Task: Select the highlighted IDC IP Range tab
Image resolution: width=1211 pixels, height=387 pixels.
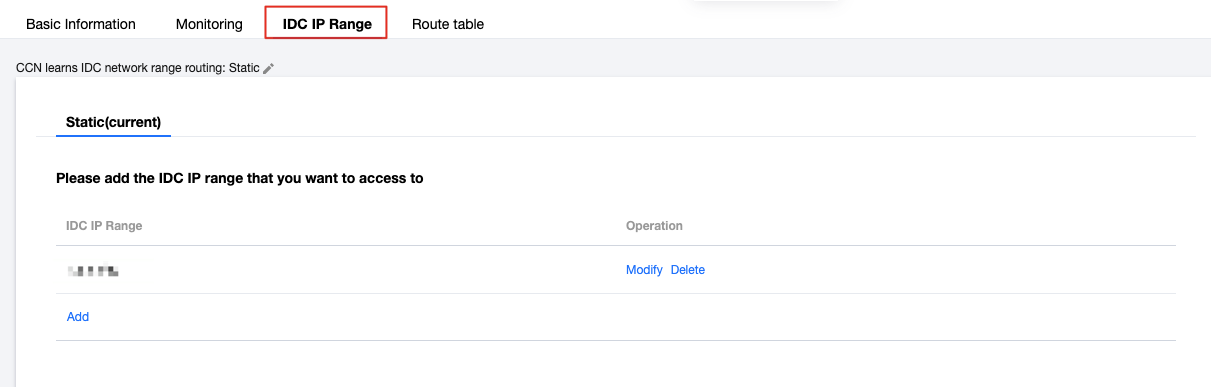Action: pos(326,23)
